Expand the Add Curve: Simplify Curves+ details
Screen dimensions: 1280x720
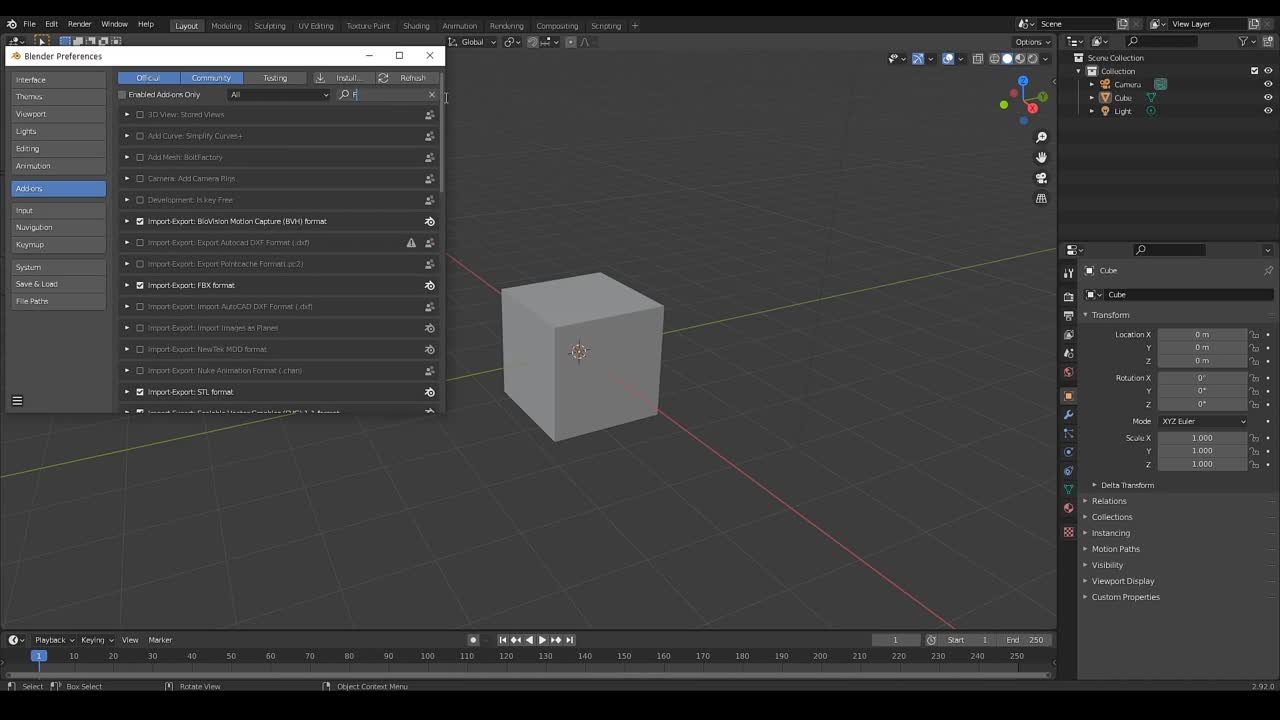(127, 136)
